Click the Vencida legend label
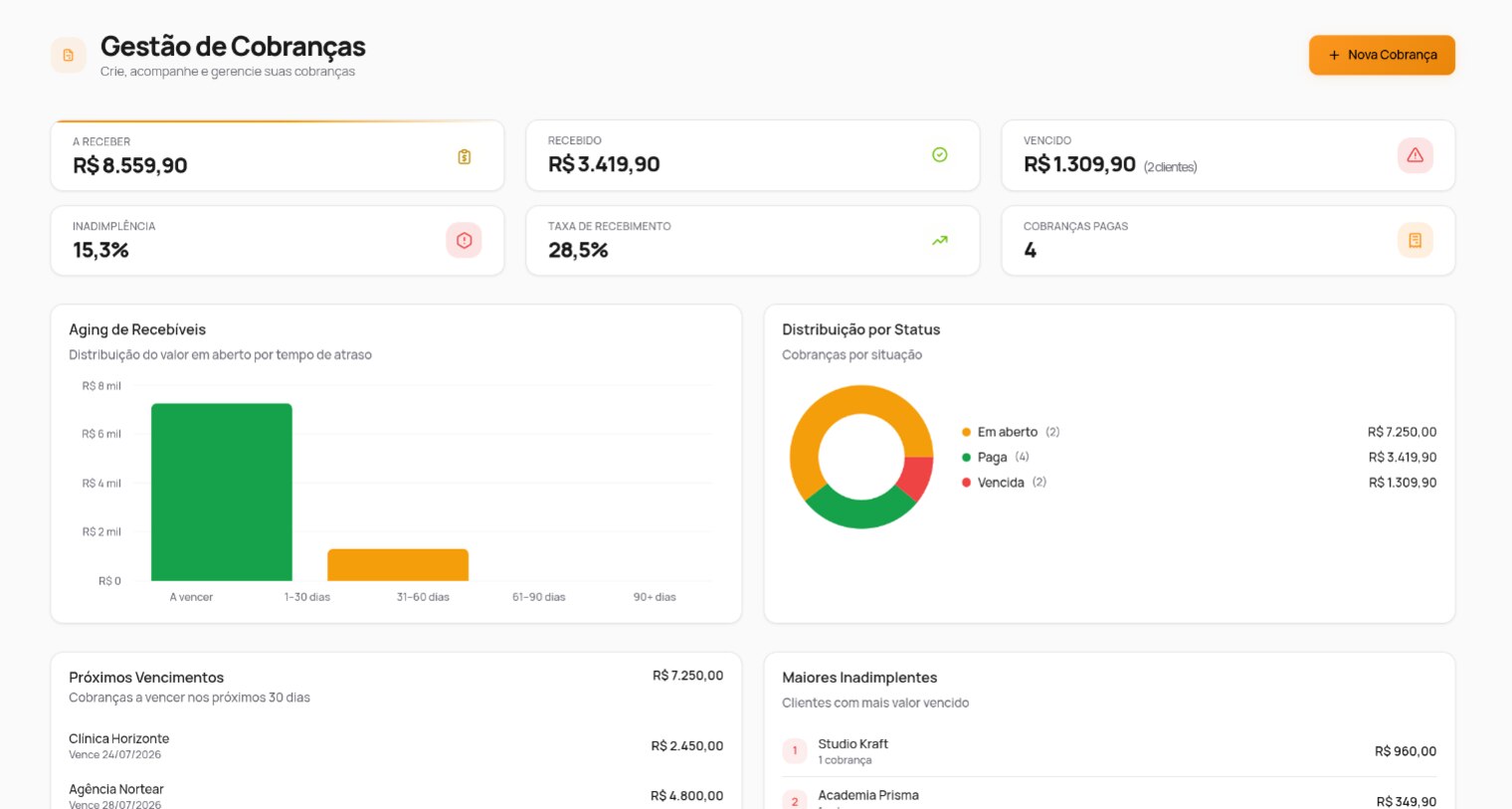Screen dimensions: 1512x809 [x=1001, y=483]
